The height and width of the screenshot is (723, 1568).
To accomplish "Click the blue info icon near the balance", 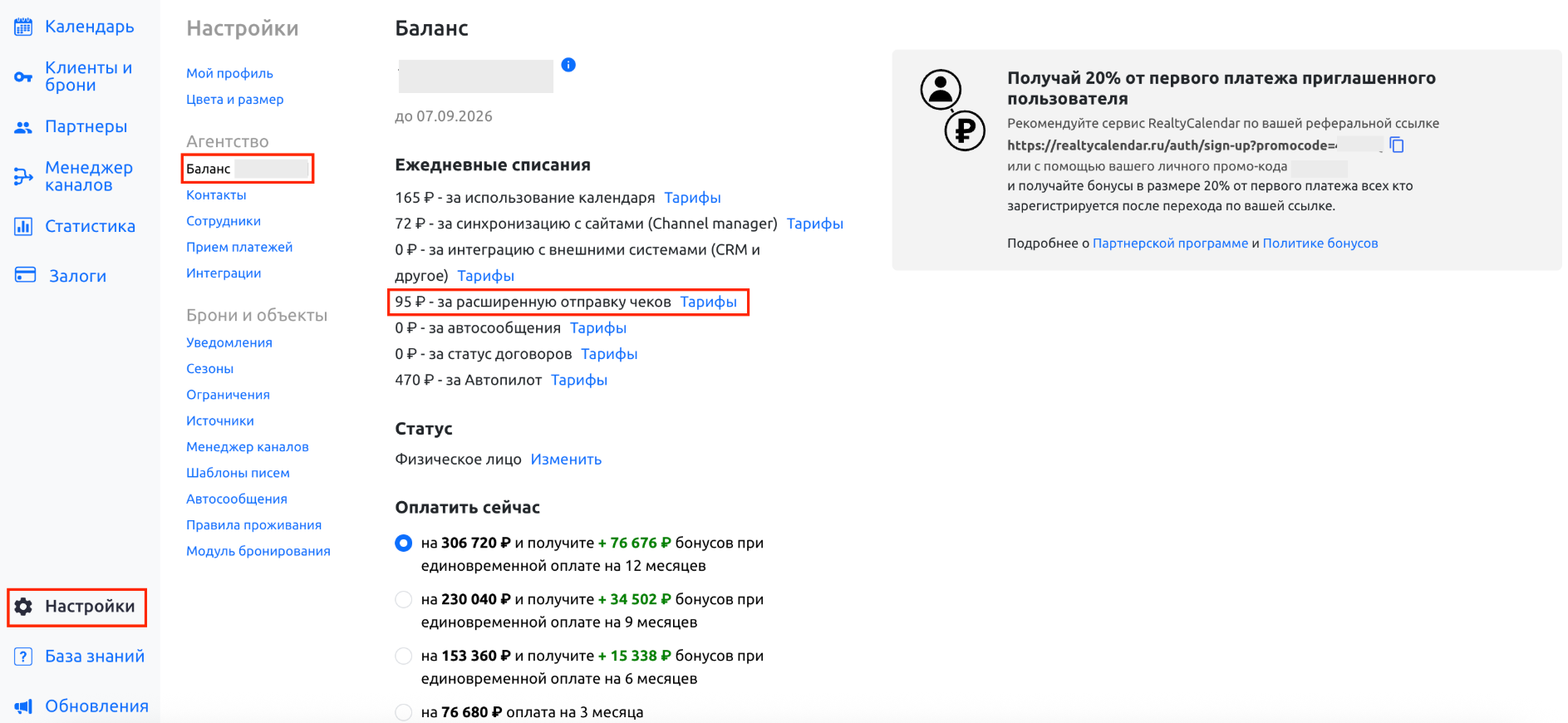I will [568, 65].
